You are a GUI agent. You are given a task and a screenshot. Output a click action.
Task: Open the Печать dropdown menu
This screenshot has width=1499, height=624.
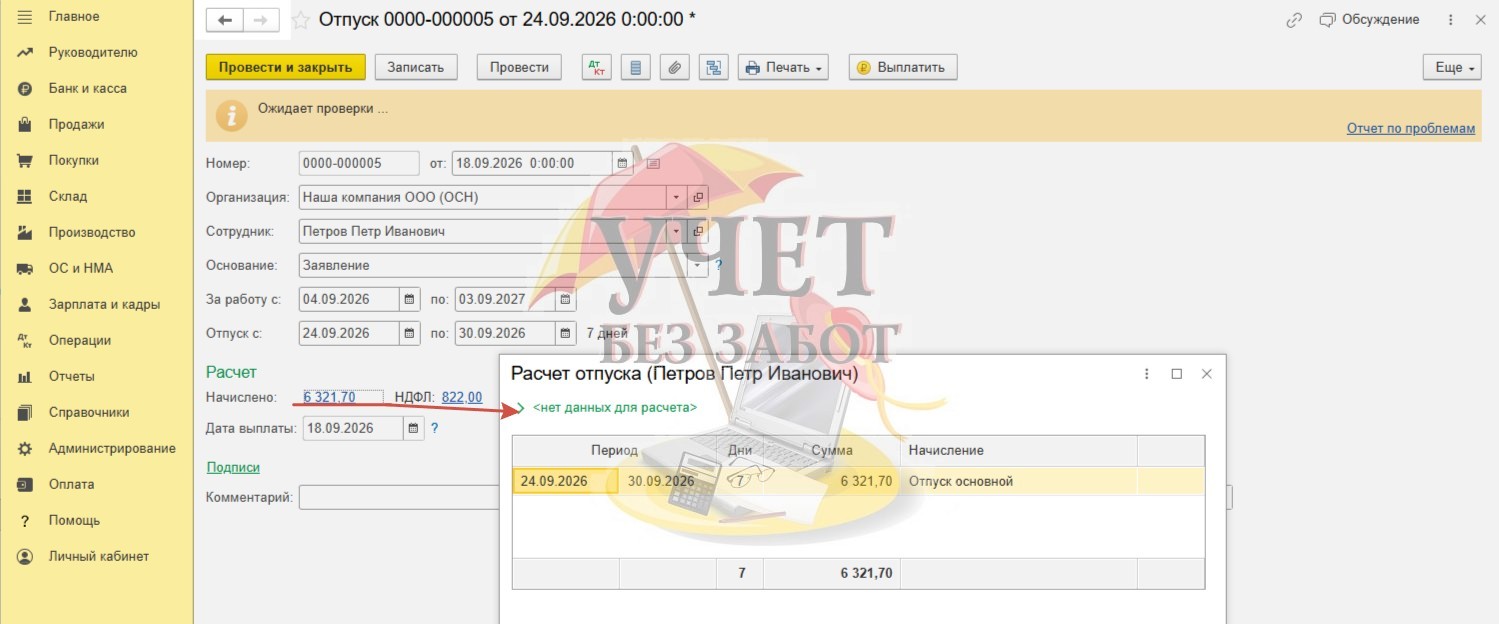pos(784,67)
